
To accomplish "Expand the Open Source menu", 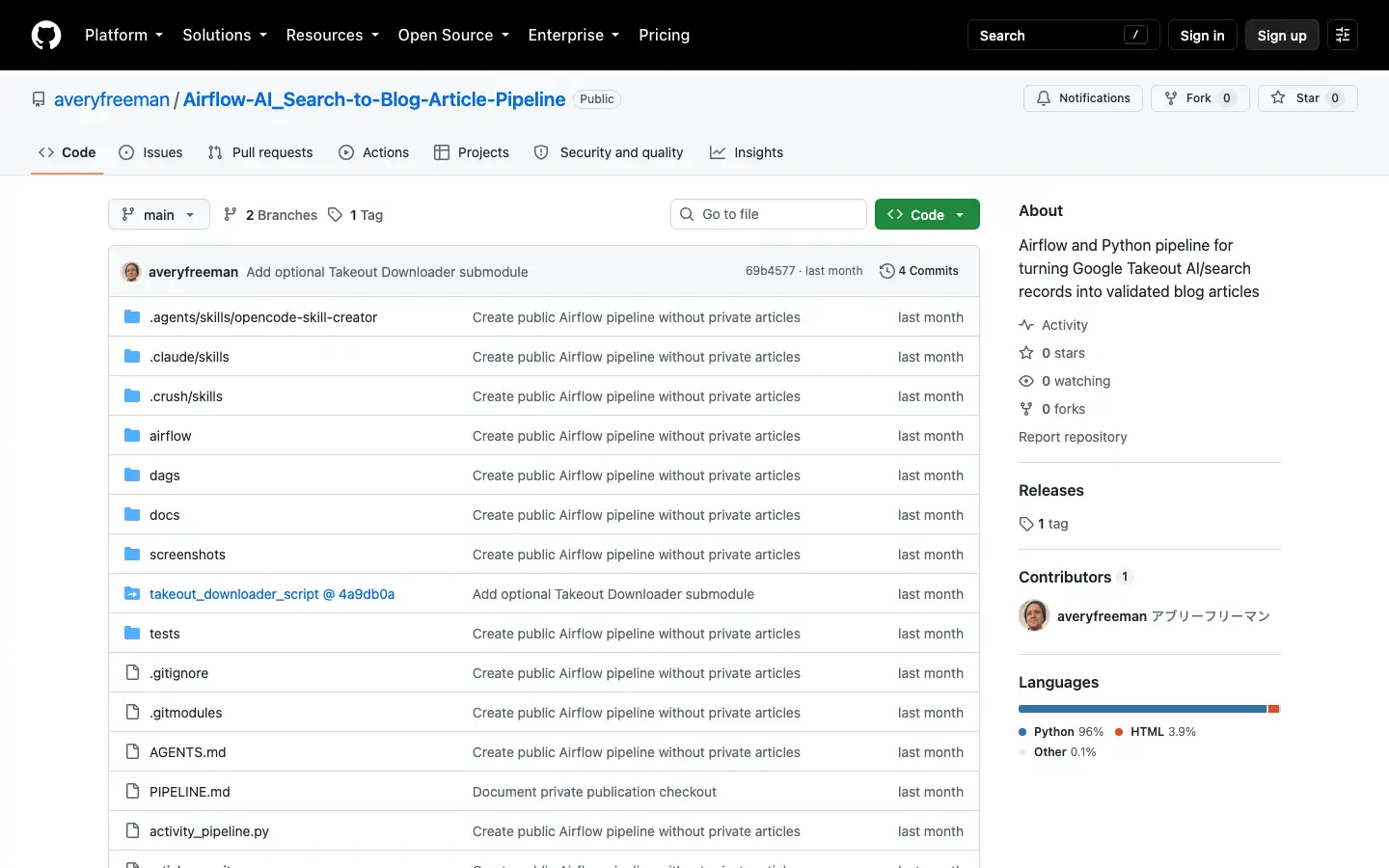I will coord(453,35).
